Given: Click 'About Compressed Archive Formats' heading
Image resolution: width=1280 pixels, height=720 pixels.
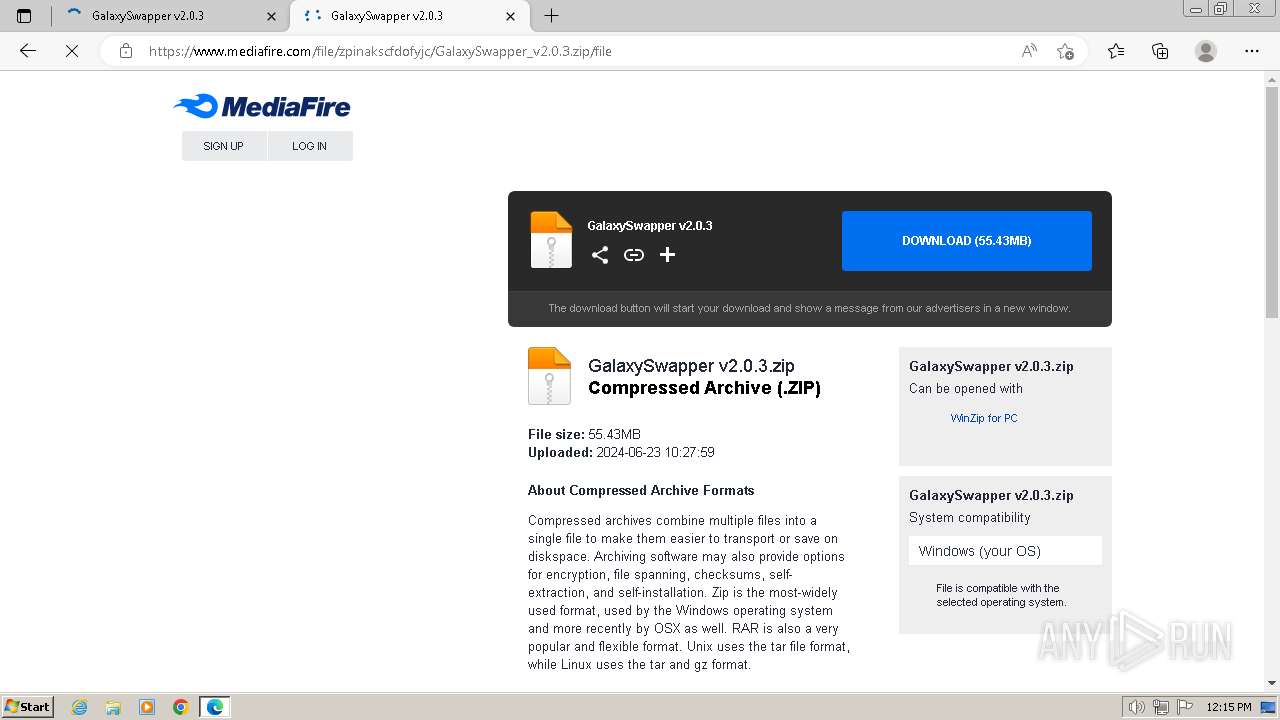Looking at the screenshot, I should click(641, 490).
